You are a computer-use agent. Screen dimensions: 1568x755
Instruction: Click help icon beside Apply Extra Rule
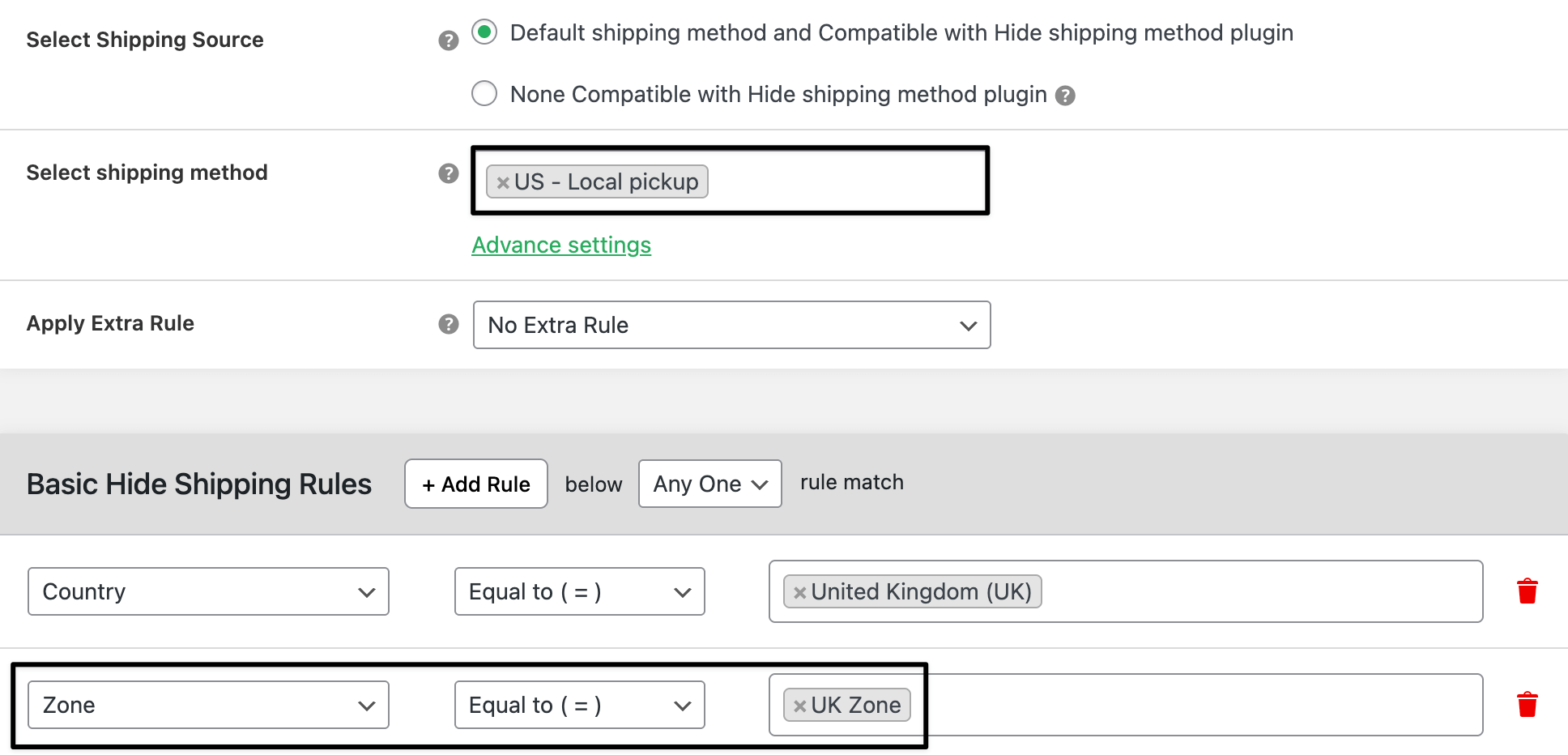tap(449, 324)
